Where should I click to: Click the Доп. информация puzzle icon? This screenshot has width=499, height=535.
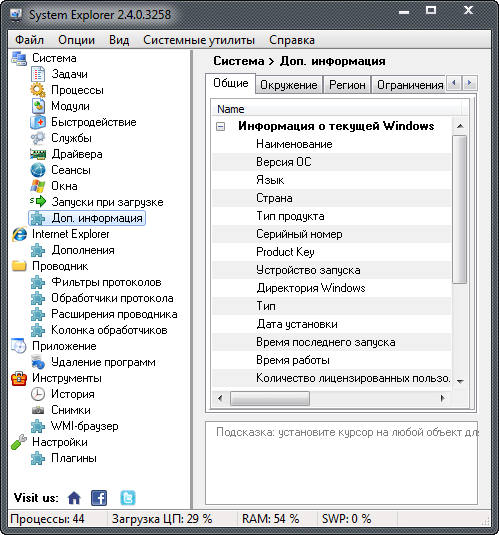38,218
